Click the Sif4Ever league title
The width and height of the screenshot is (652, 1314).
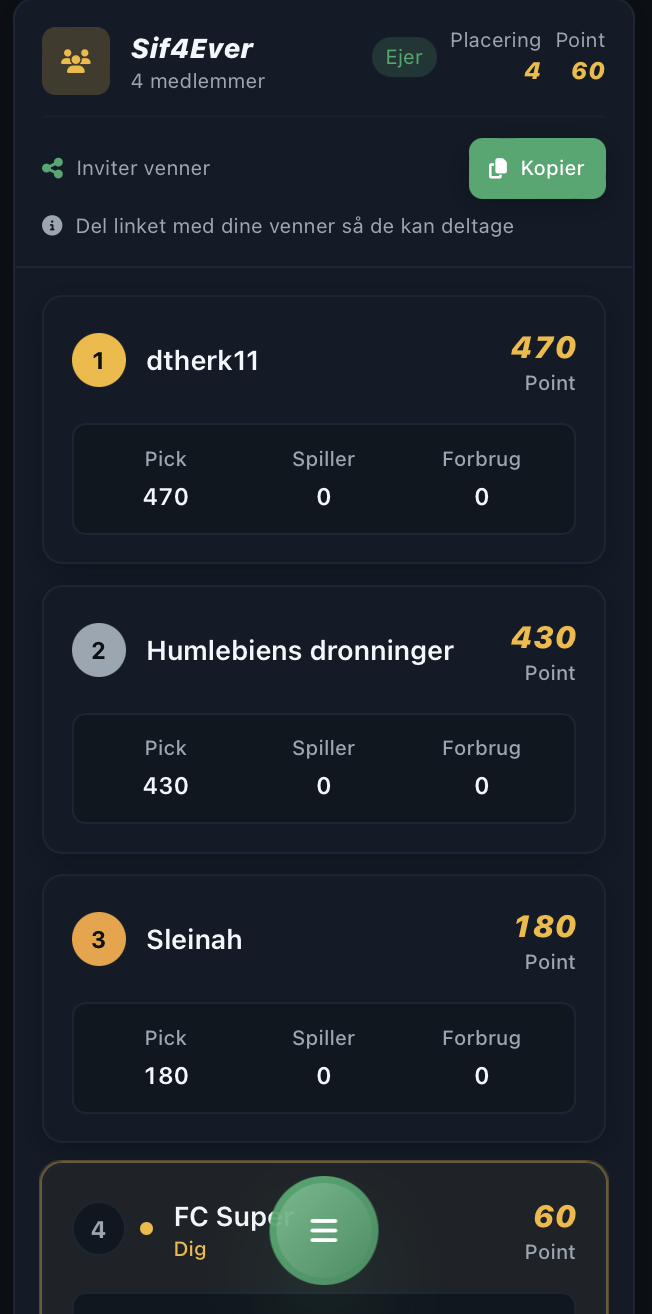point(192,48)
